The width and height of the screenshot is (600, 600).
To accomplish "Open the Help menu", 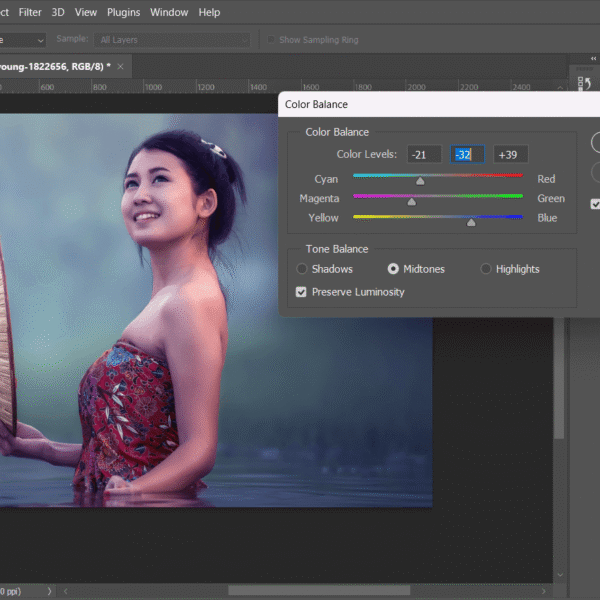I will pyautogui.click(x=209, y=12).
